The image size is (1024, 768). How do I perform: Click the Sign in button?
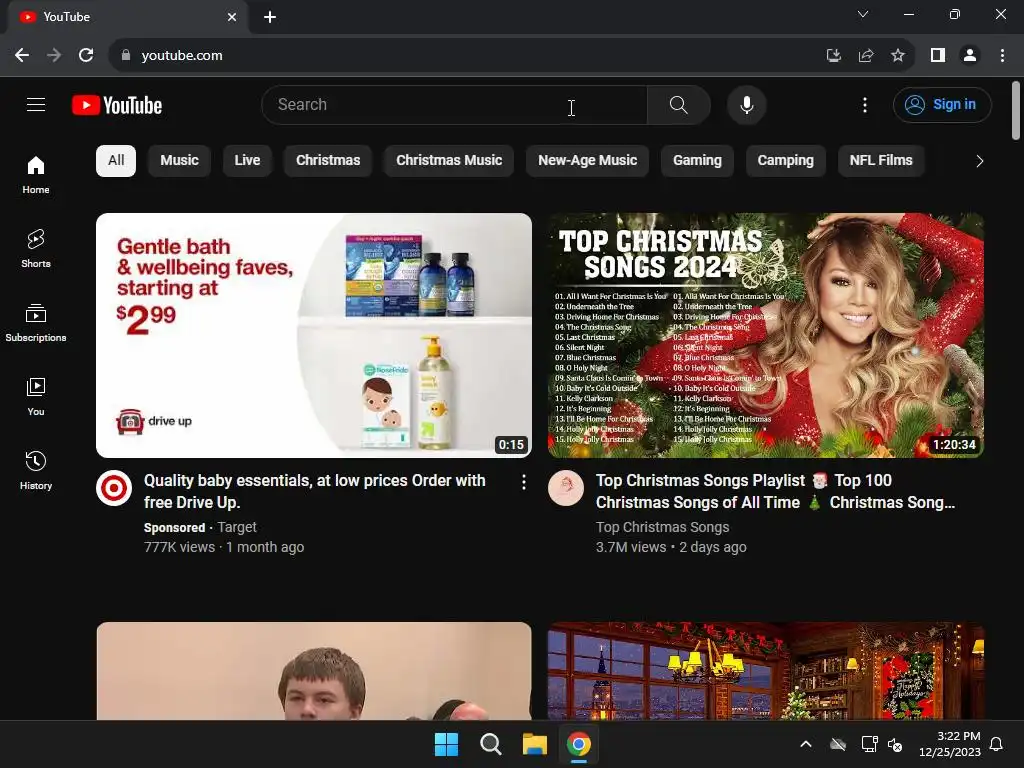942,104
